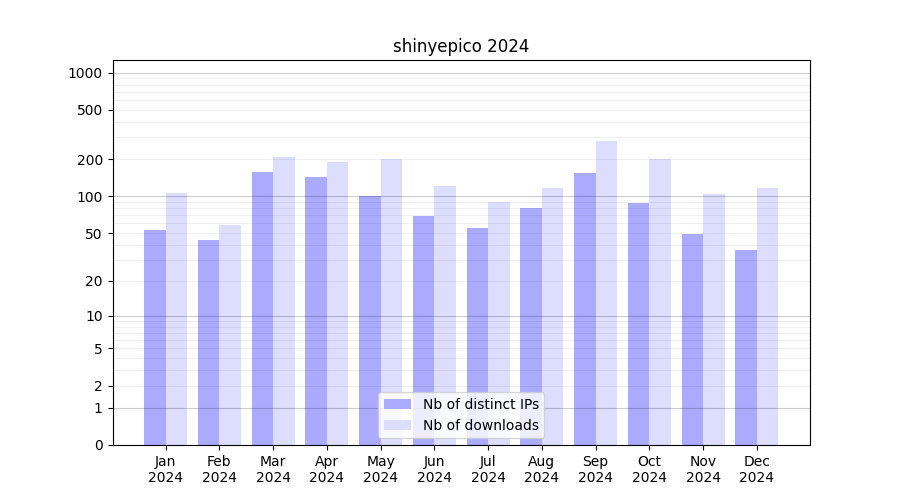Select the 'Nb of distinct IPs' legend label
This screenshot has height=500, width=900.
pyautogui.click(x=480, y=404)
